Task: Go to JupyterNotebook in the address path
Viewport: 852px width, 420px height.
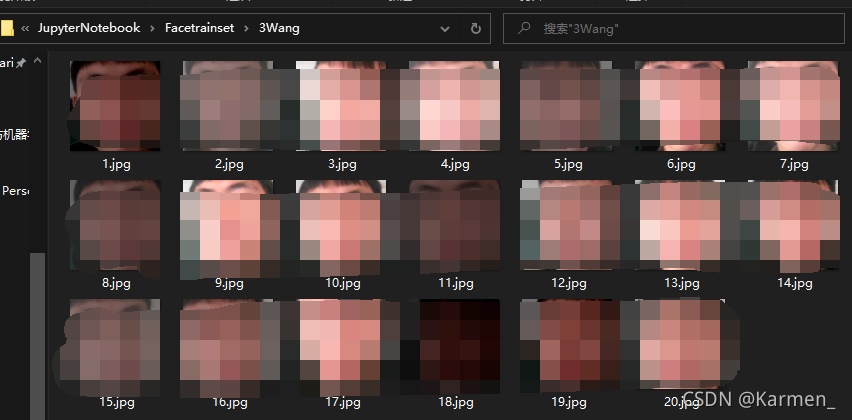Action: pyautogui.click(x=89, y=28)
